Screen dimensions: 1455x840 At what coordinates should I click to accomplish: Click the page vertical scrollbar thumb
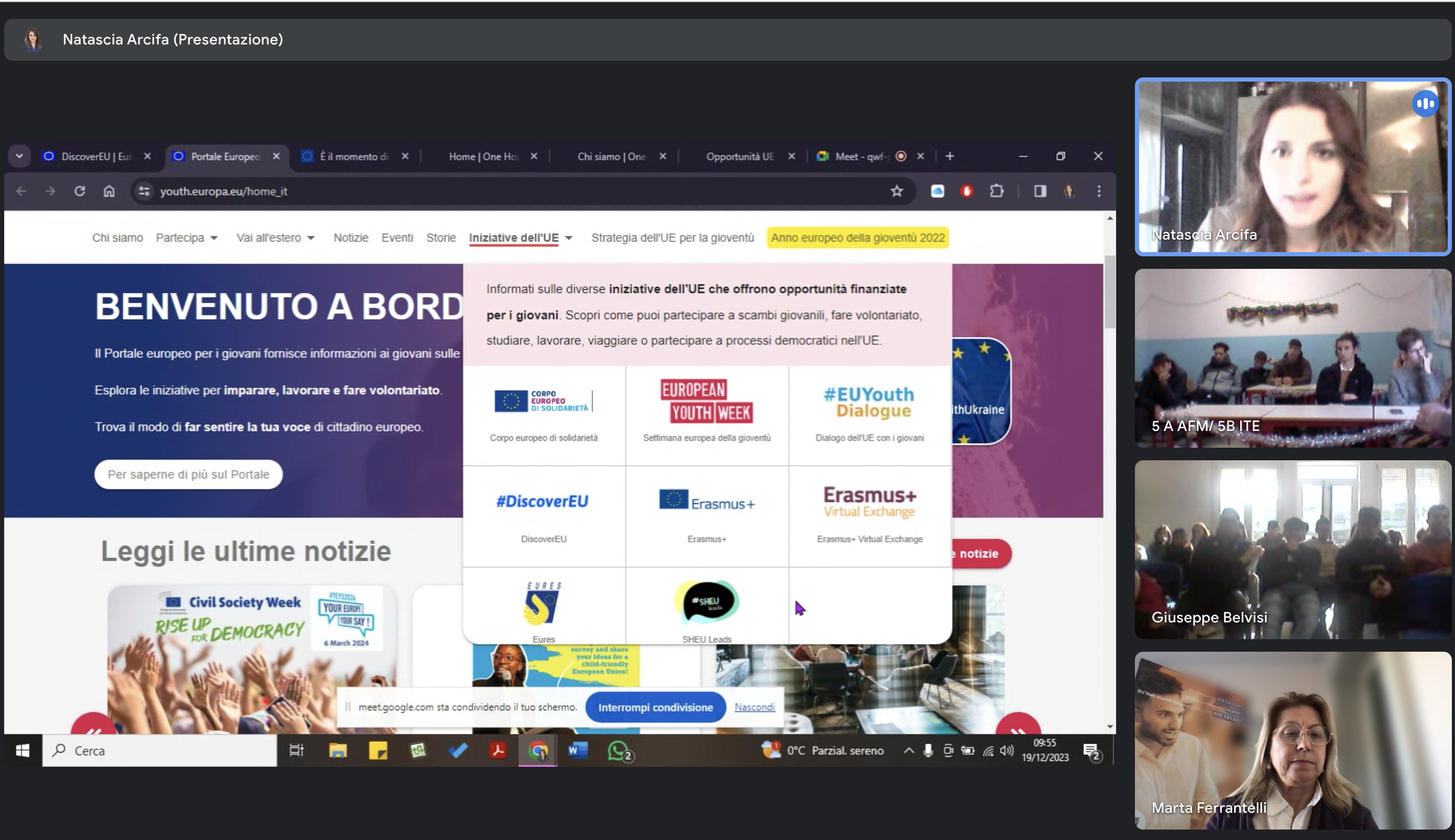(1110, 292)
